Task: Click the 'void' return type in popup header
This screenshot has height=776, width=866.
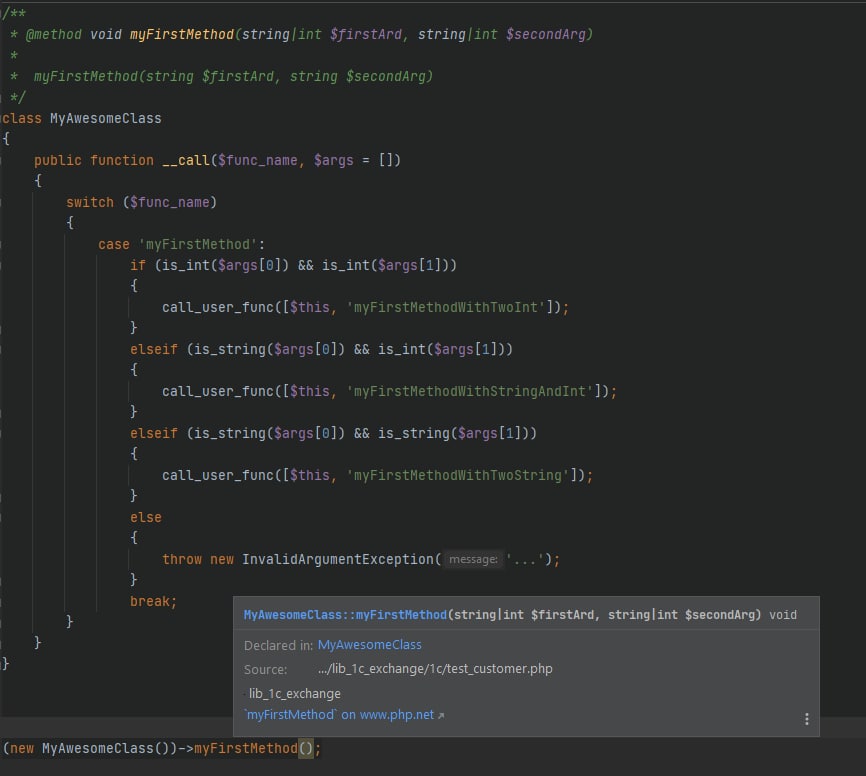Action: tap(783, 615)
